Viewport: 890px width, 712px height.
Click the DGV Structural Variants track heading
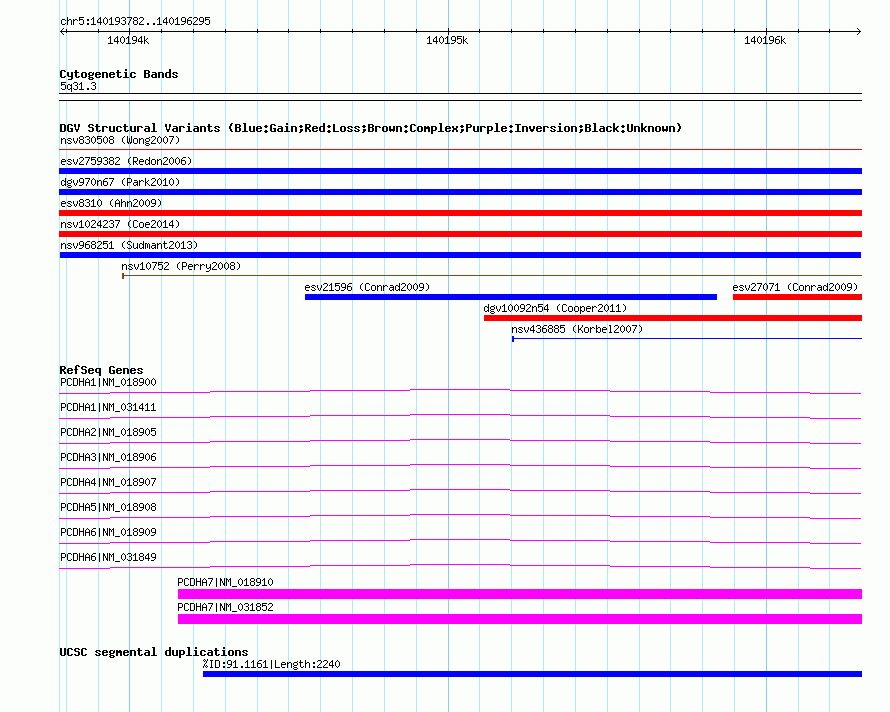pyautogui.click(x=371, y=128)
